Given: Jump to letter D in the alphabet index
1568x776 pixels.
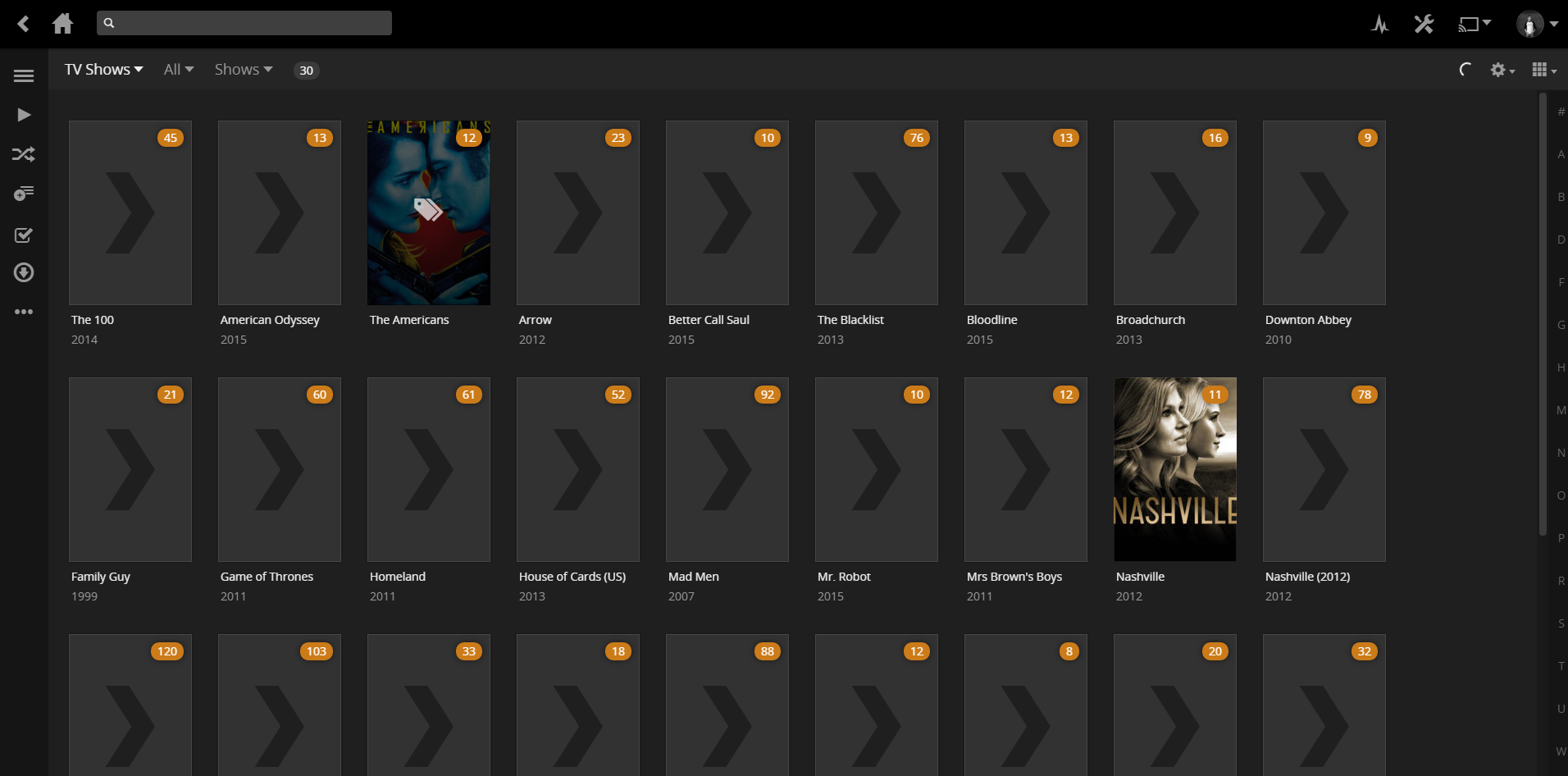Looking at the screenshot, I should click(x=1561, y=240).
